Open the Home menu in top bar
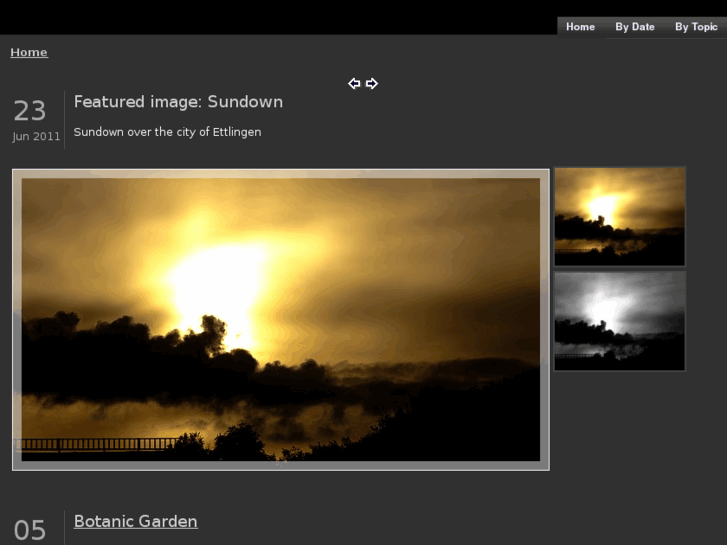727x545 pixels. pos(580,27)
